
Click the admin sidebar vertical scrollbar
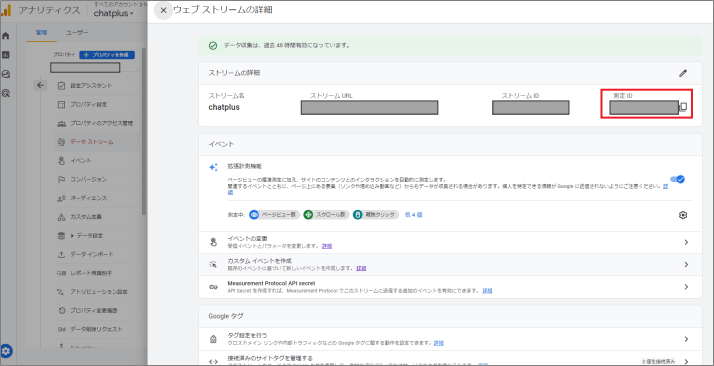[x=143, y=132]
